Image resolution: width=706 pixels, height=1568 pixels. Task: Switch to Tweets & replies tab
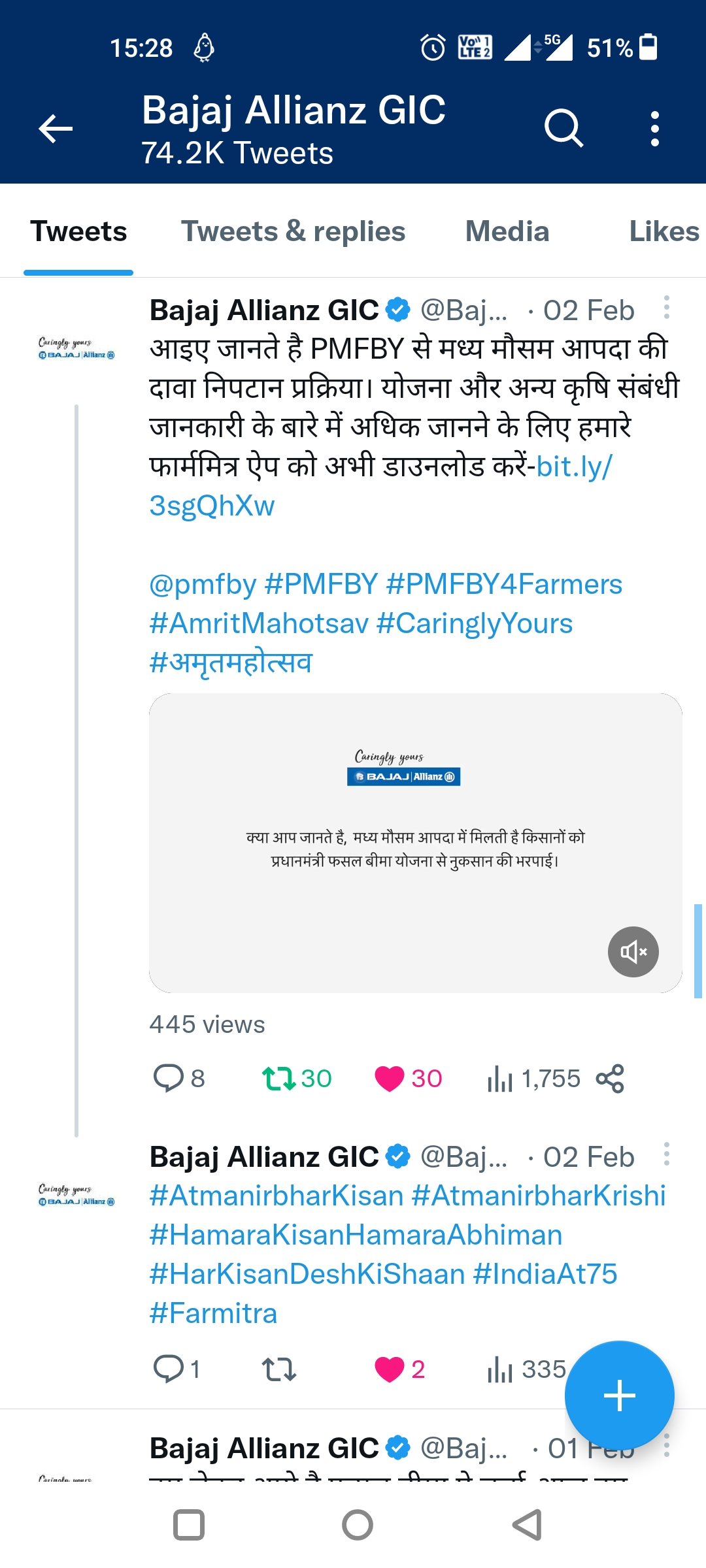293,232
